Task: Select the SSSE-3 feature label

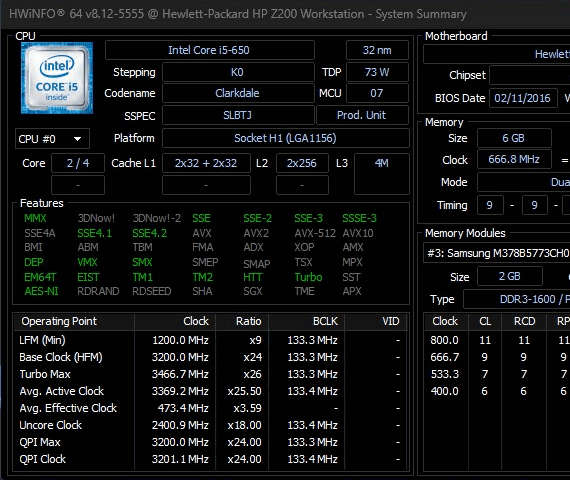Action: pyautogui.click(x=359, y=218)
